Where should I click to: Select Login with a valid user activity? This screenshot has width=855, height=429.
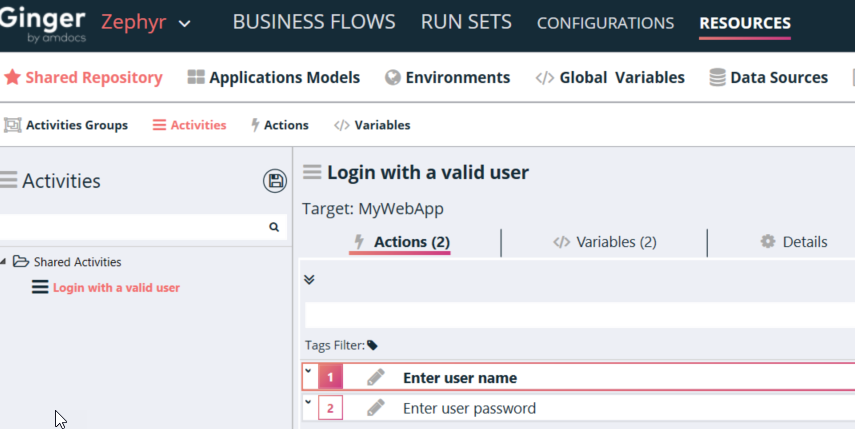click(x=116, y=288)
